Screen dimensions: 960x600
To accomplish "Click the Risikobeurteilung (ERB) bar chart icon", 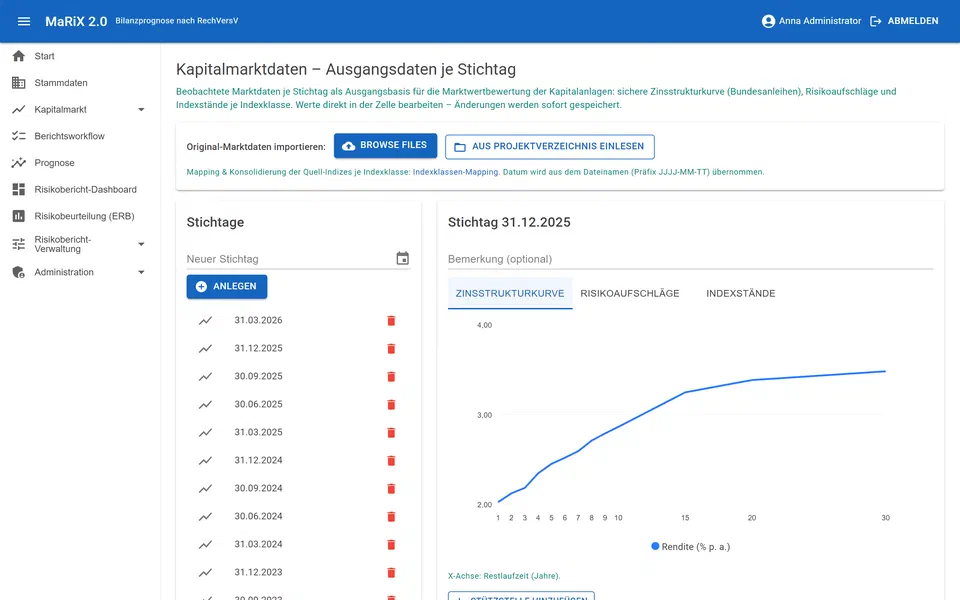I will pos(19,216).
